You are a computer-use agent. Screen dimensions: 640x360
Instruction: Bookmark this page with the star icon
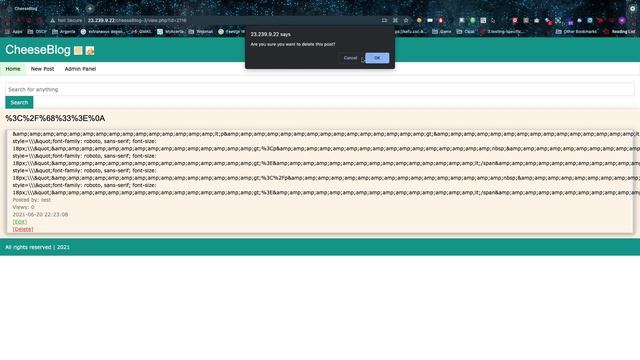click(406, 20)
